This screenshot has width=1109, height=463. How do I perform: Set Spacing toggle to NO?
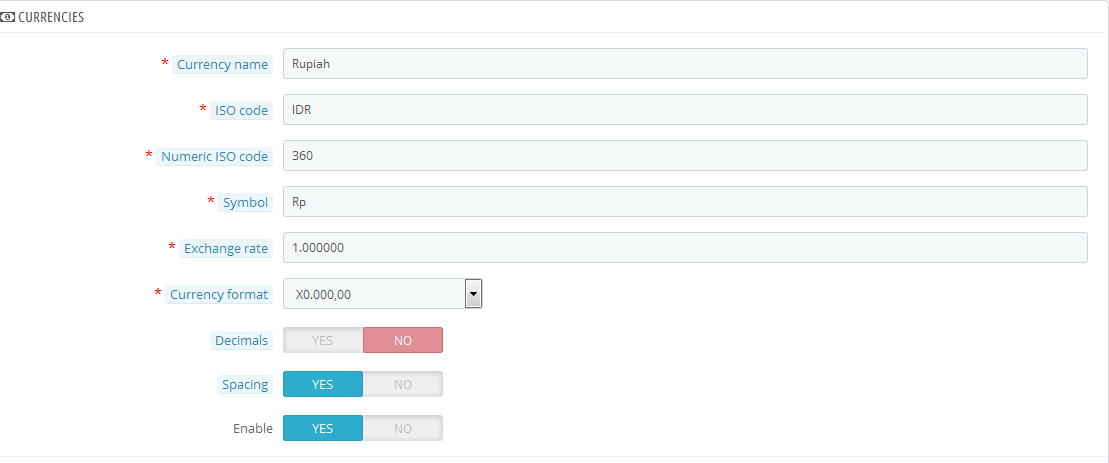click(402, 384)
